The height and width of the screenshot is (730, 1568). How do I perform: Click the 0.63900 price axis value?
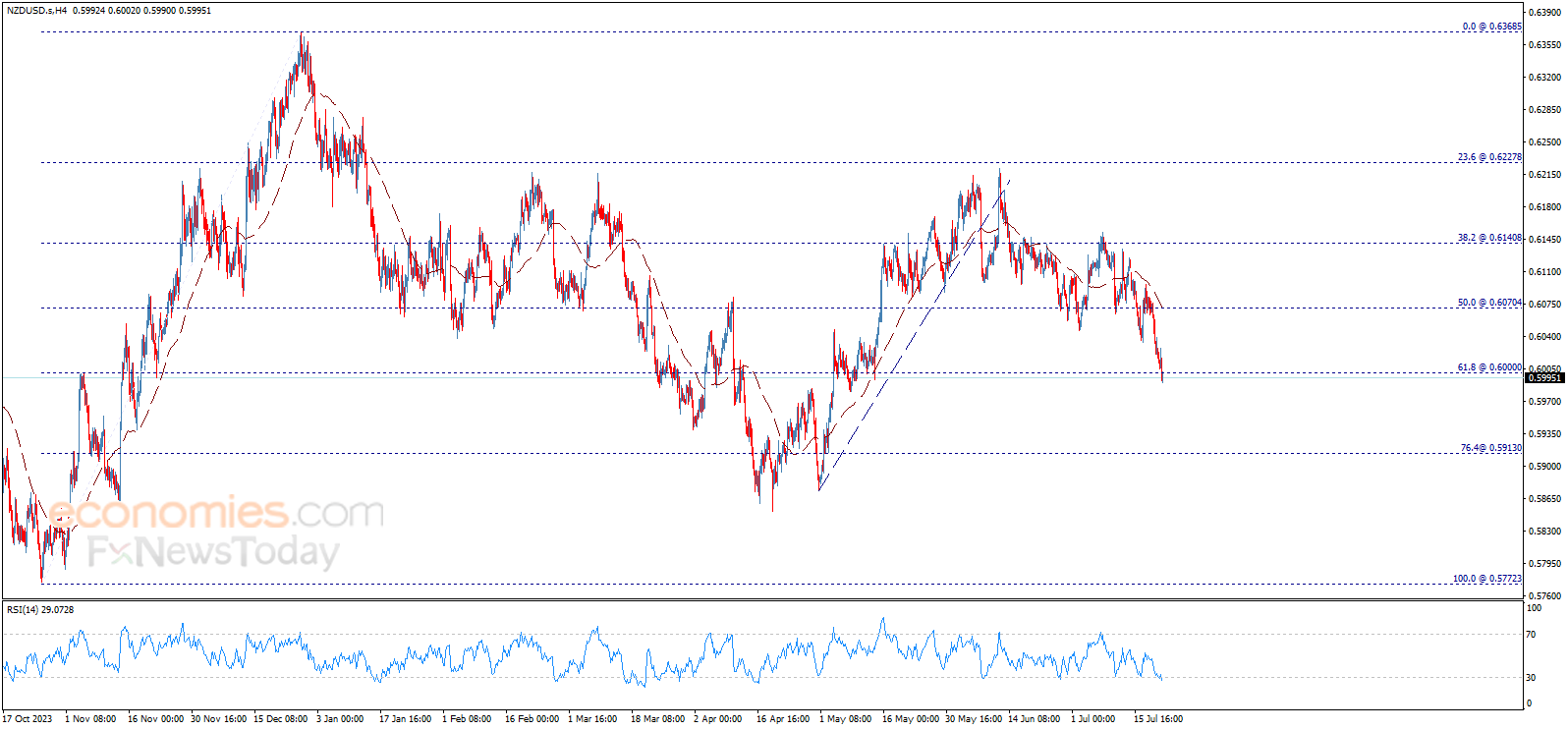tap(1545, 12)
